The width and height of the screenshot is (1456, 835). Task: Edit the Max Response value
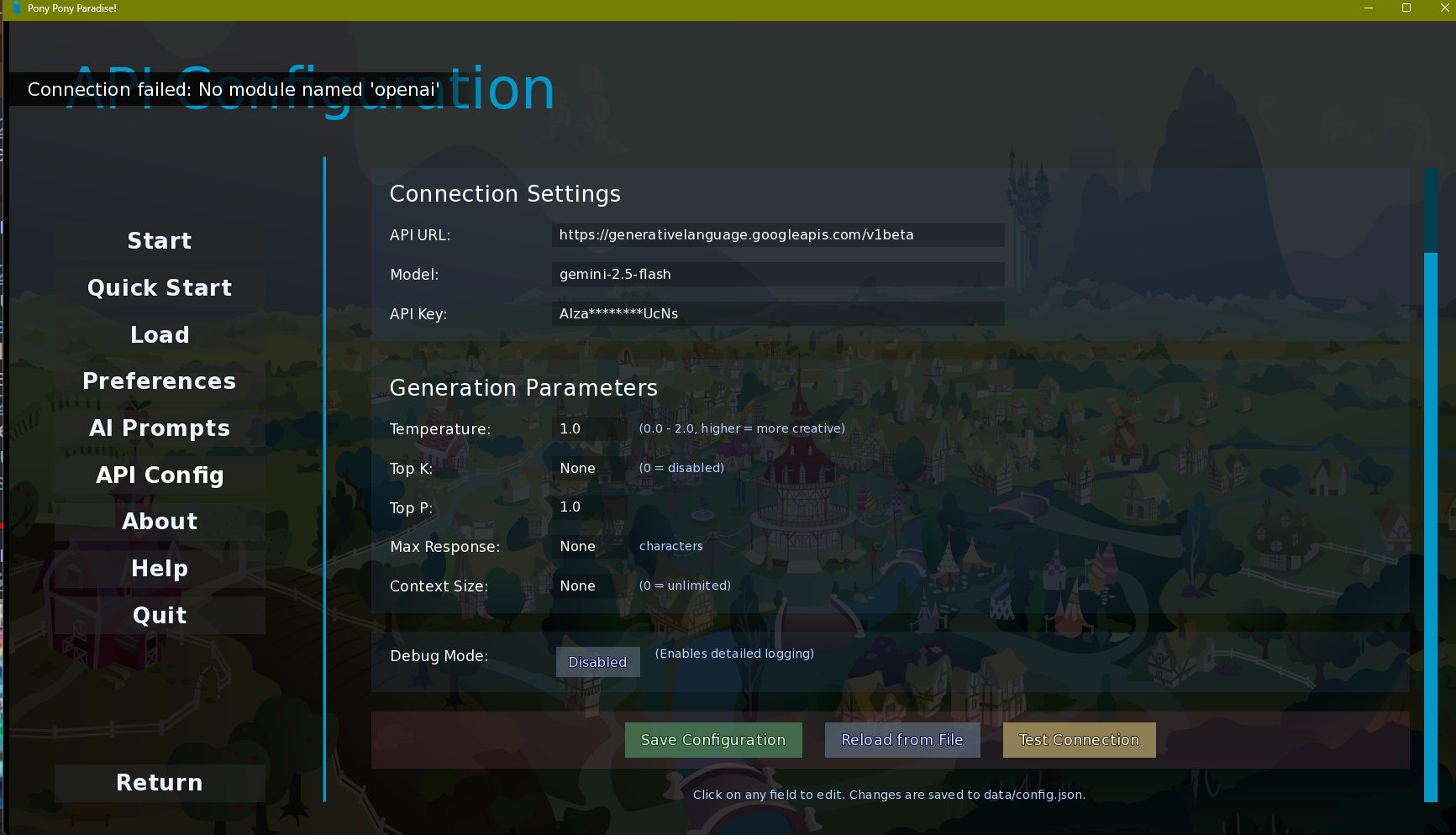pos(590,547)
